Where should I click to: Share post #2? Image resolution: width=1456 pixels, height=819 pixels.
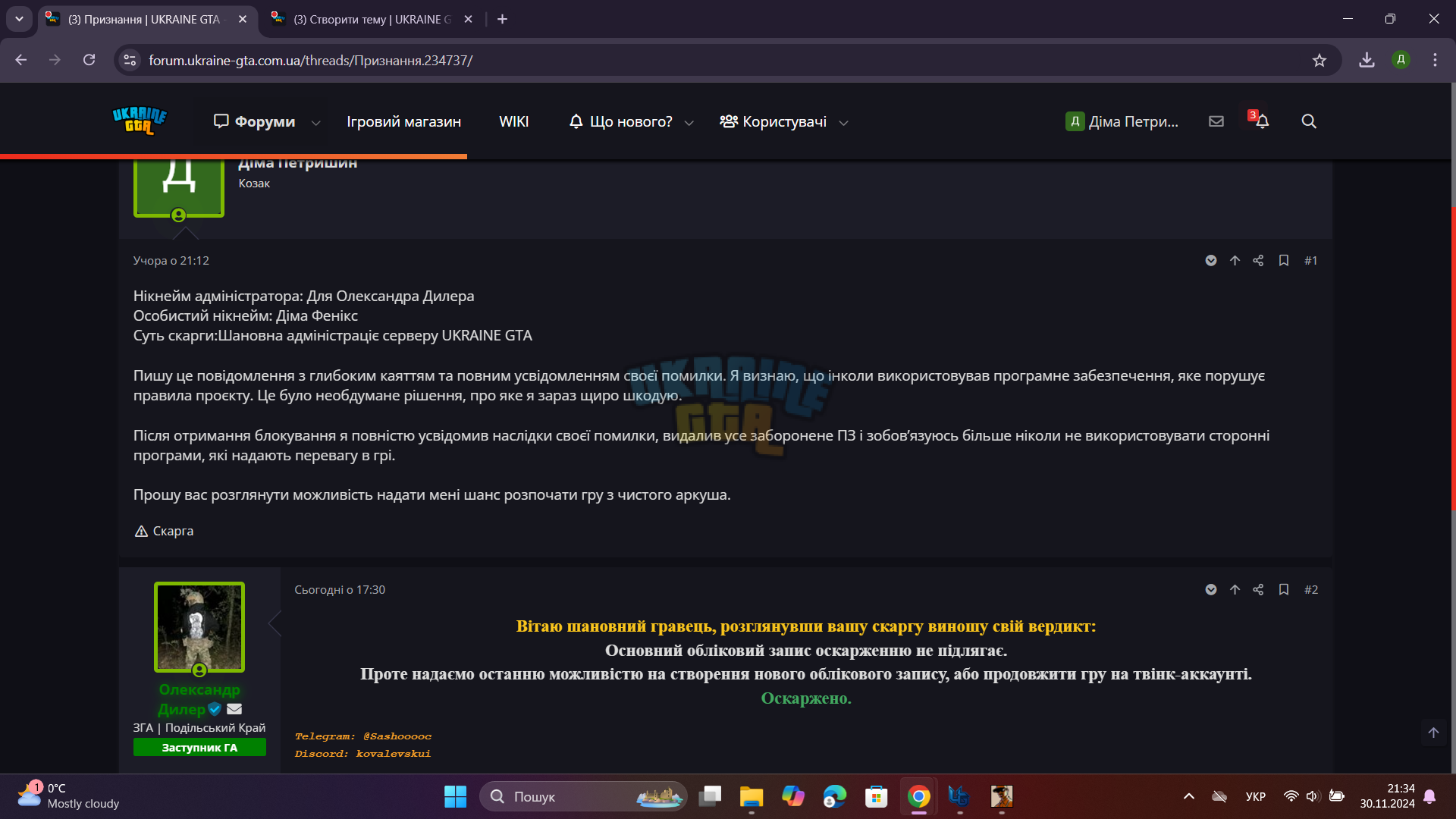[x=1258, y=590]
